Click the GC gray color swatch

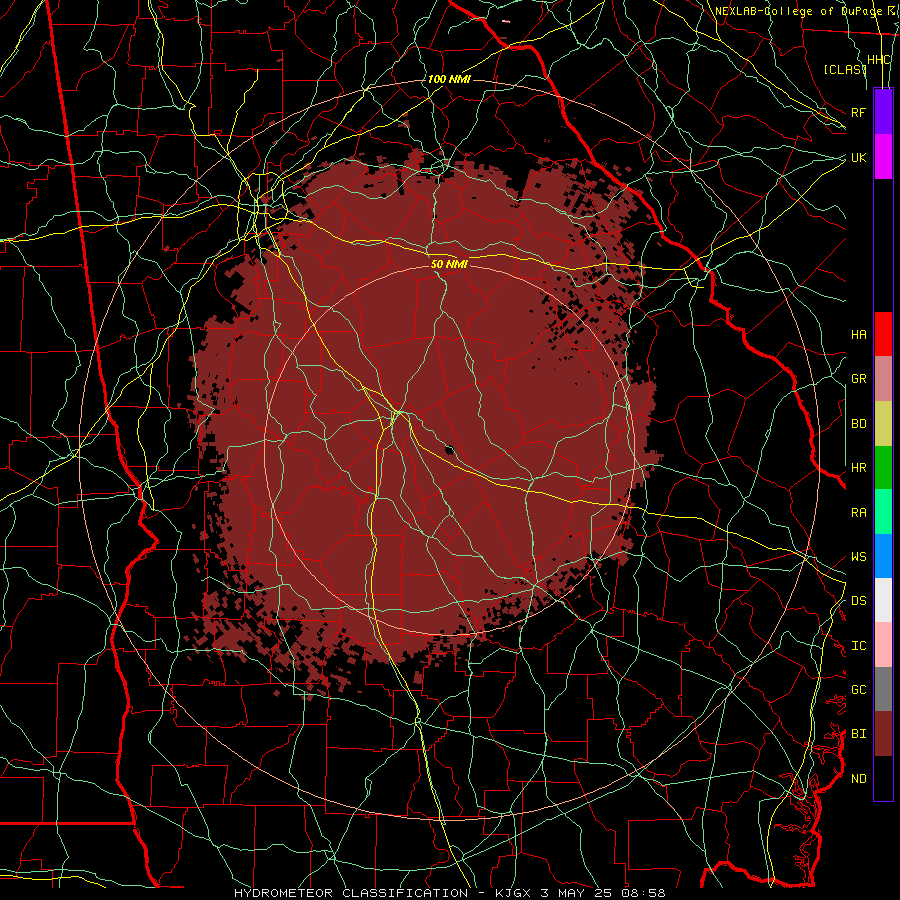coord(883,689)
